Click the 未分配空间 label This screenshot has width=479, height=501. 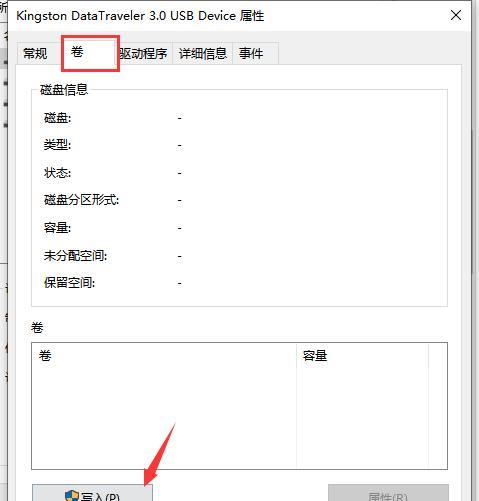(75, 256)
